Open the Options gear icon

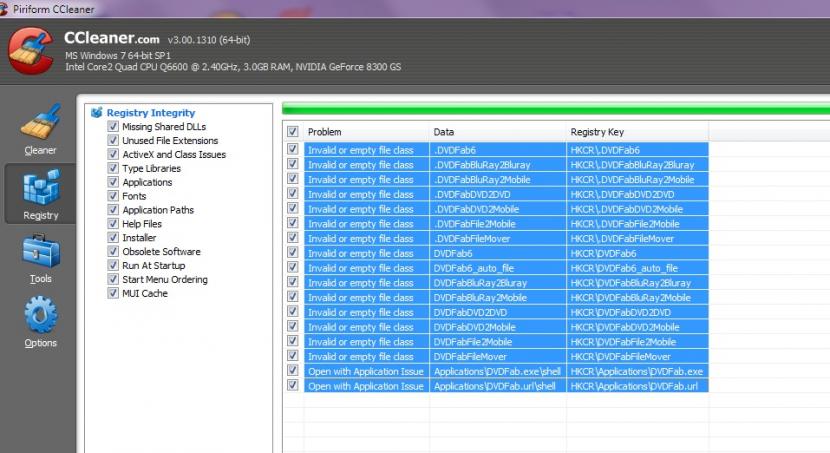point(41,314)
